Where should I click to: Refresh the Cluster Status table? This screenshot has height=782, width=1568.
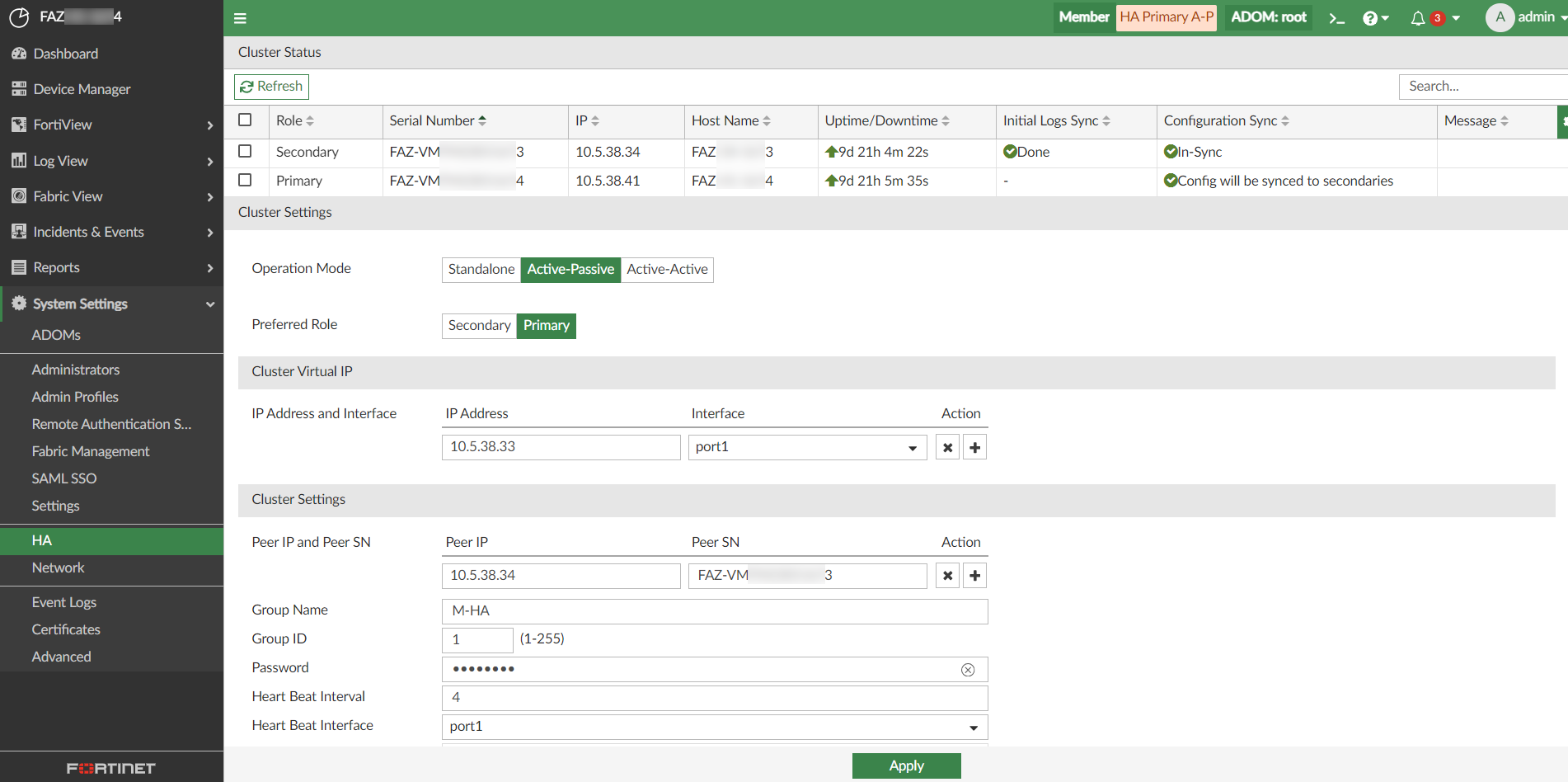[271, 86]
